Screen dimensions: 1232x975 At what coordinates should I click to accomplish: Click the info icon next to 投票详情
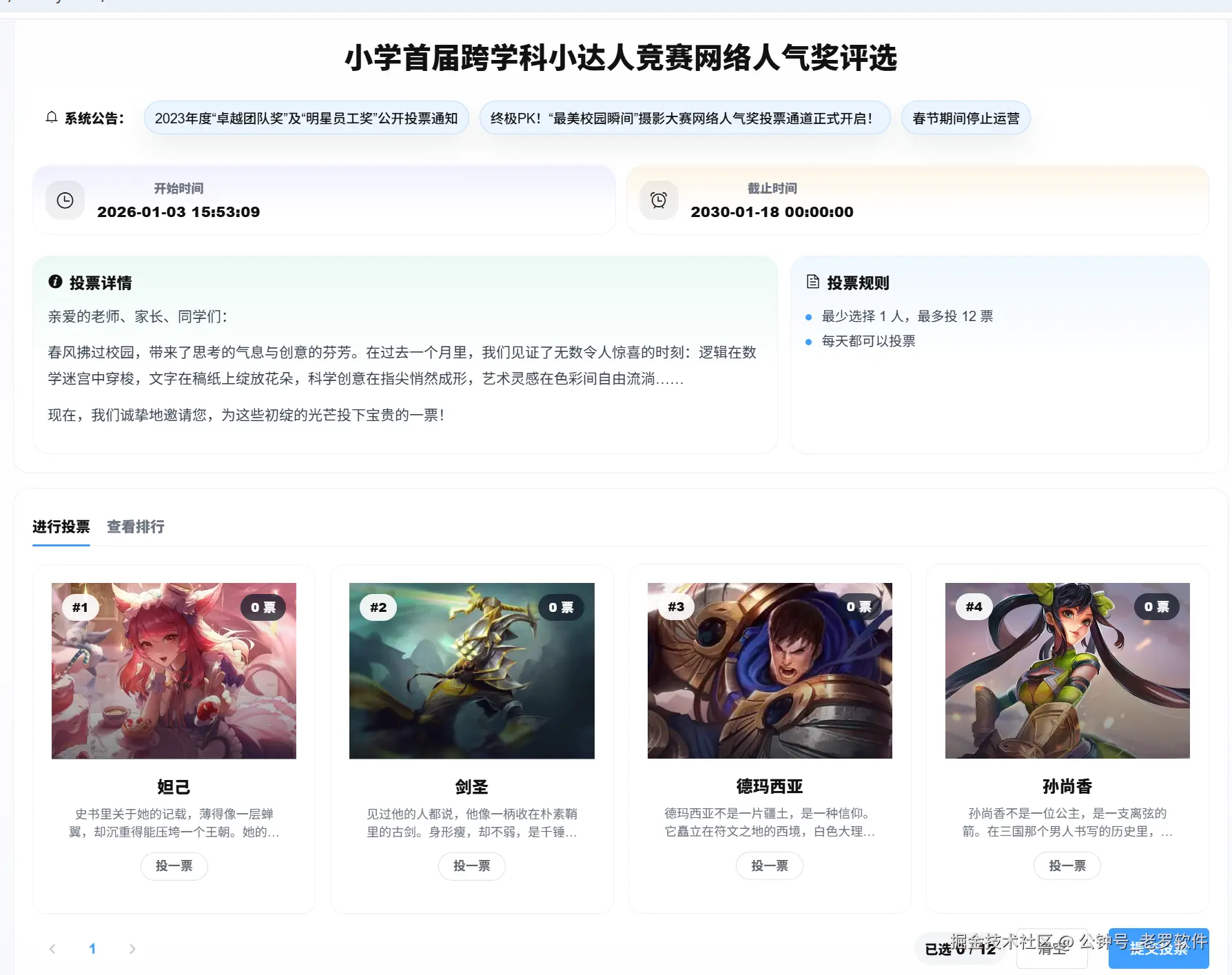click(x=55, y=282)
